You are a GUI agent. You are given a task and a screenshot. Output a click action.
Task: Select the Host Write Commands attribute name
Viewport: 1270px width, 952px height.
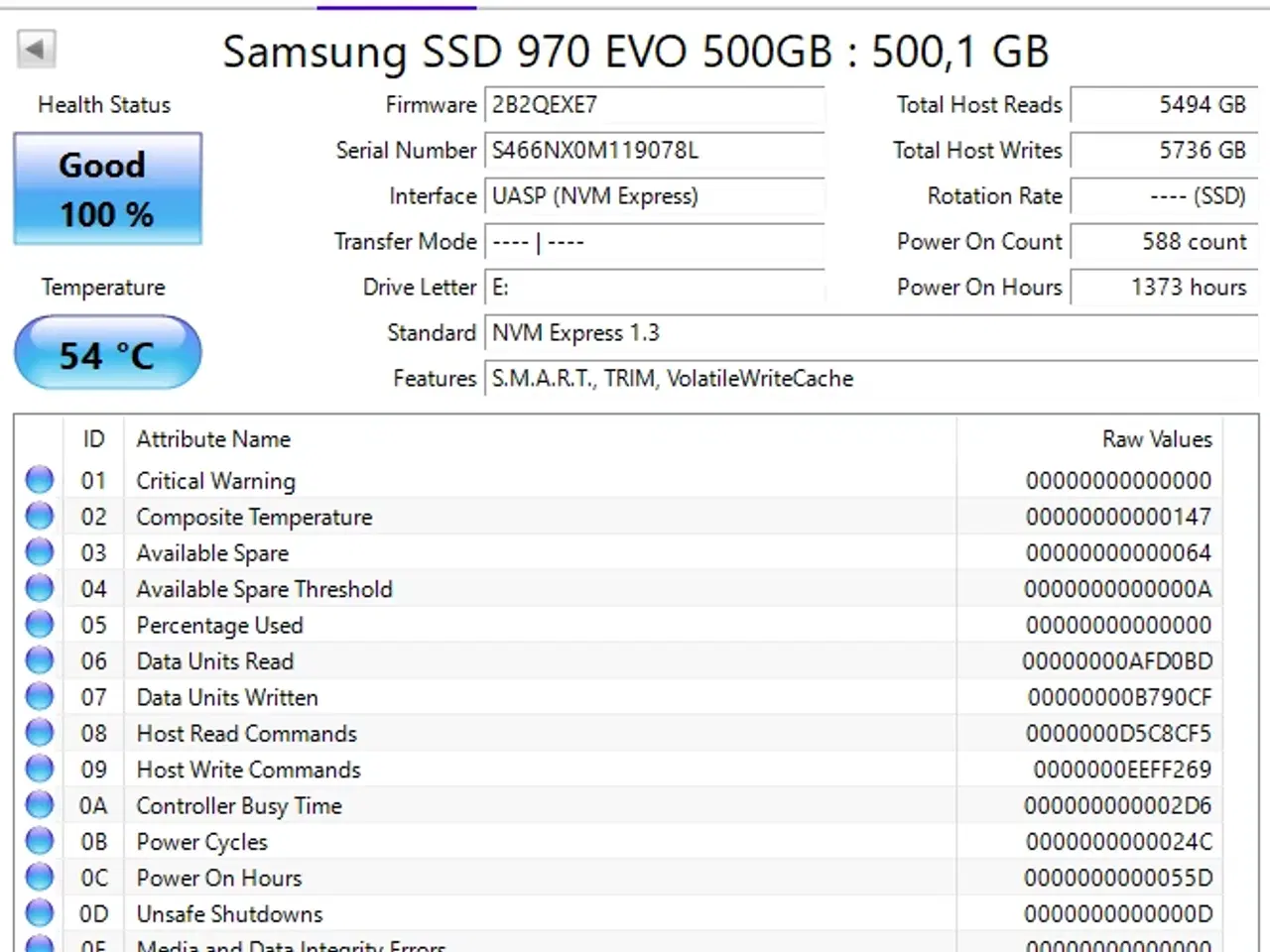pyautogui.click(x=248, y=770)
